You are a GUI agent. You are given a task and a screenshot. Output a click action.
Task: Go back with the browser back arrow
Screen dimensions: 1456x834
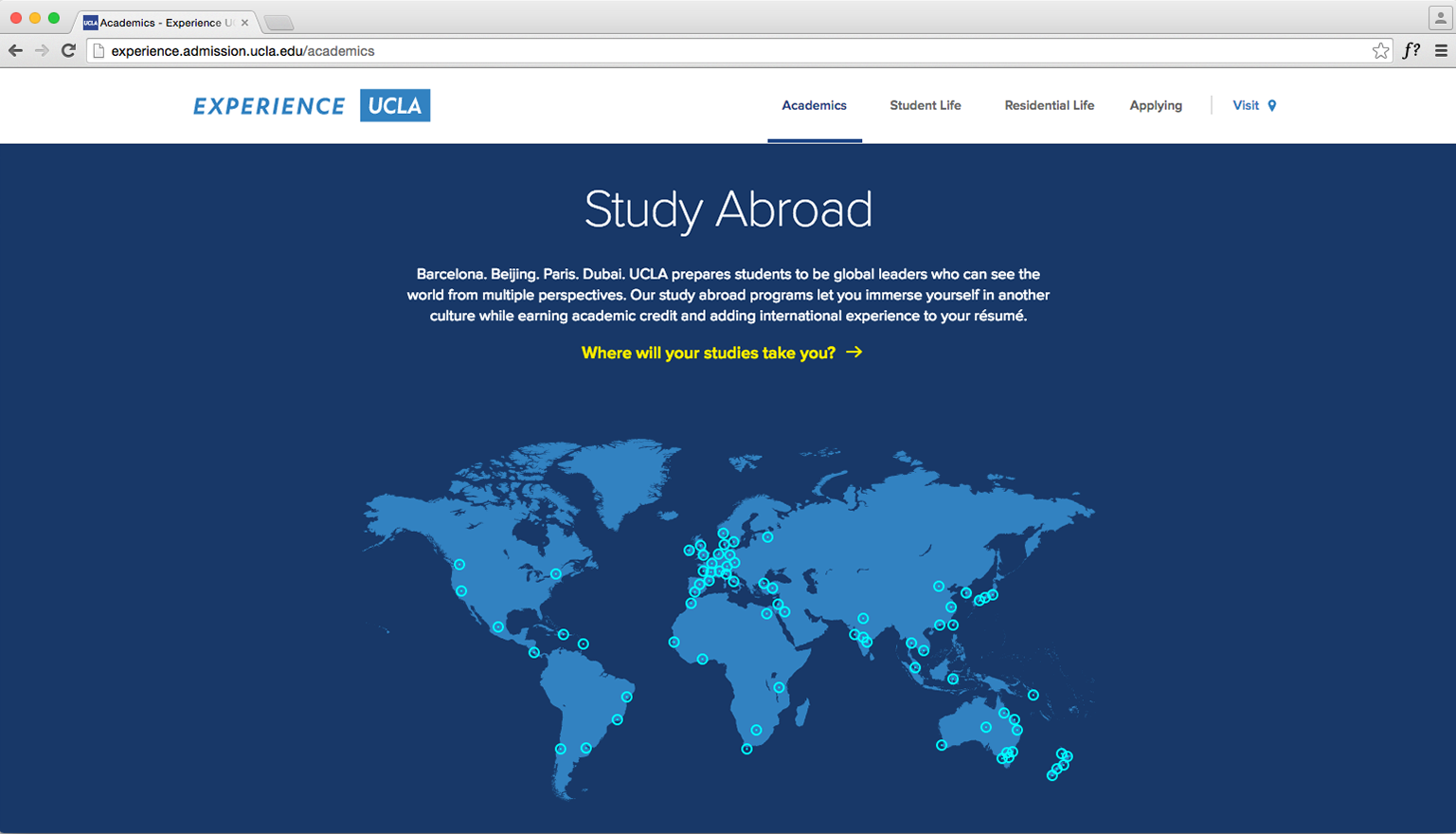point(15,50)
